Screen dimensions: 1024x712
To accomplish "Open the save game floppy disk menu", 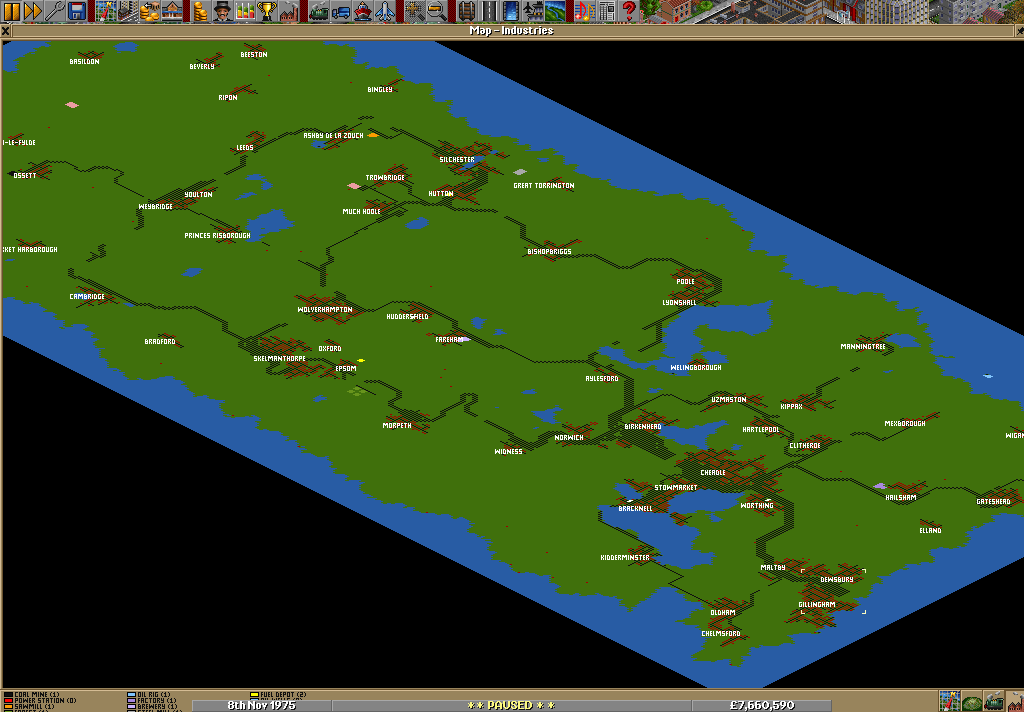I will 78,11.
